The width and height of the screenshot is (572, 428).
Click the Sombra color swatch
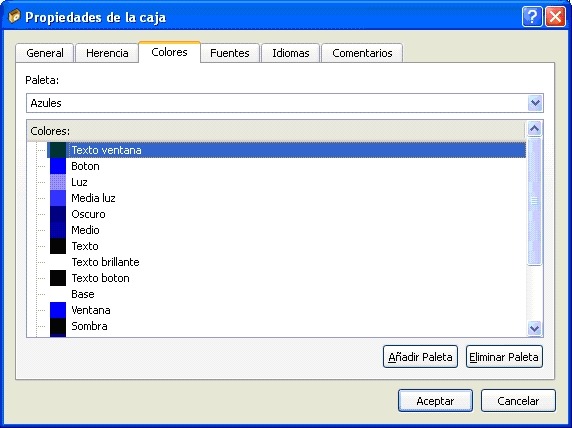coord(58,326)
